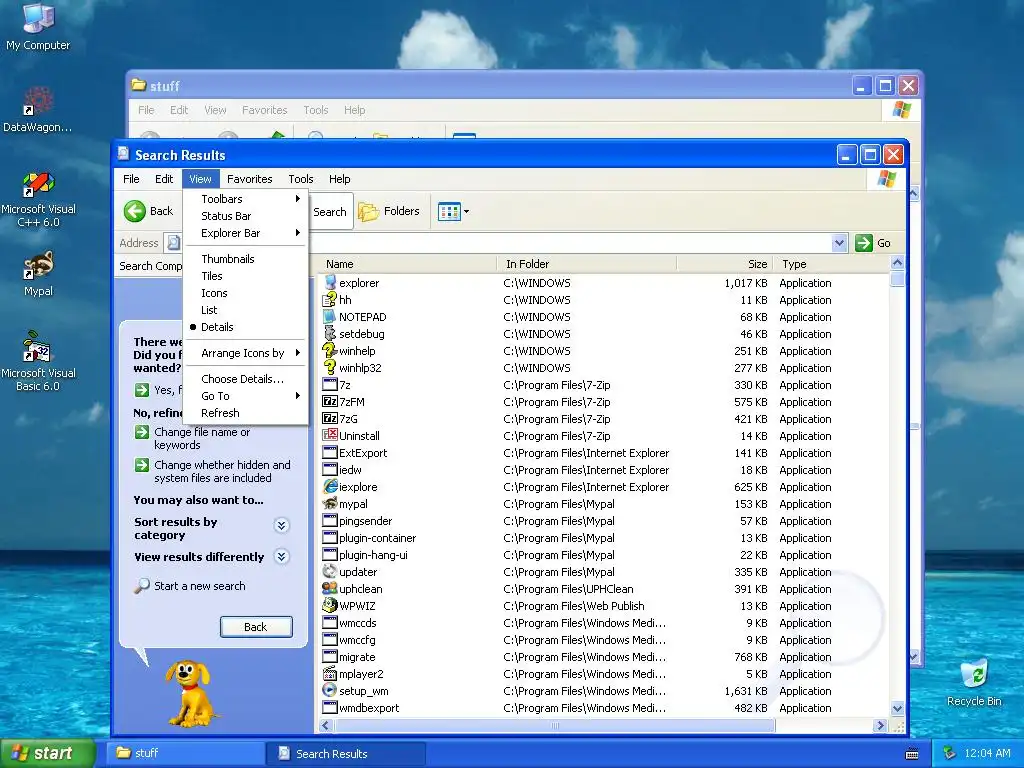The image size is (1024, 768).
Task: Open the Help menu in Search Results
Action: point(340,179)
